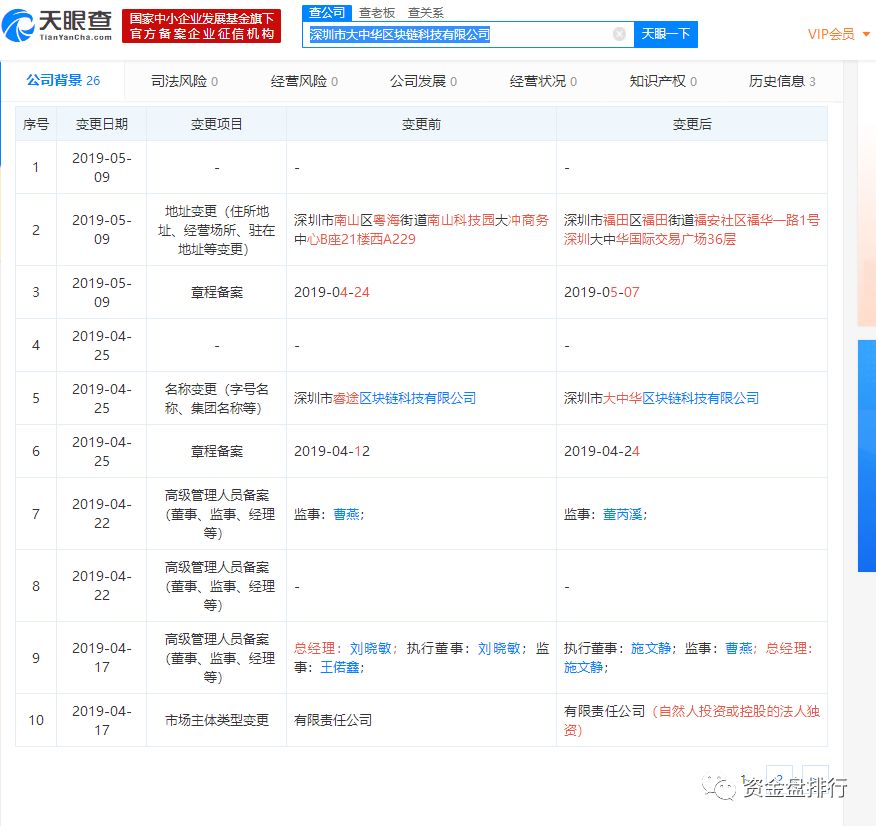This screenshot has height=826, width=876.
Task: Click the 序号 column header
Action: (36, 124)
